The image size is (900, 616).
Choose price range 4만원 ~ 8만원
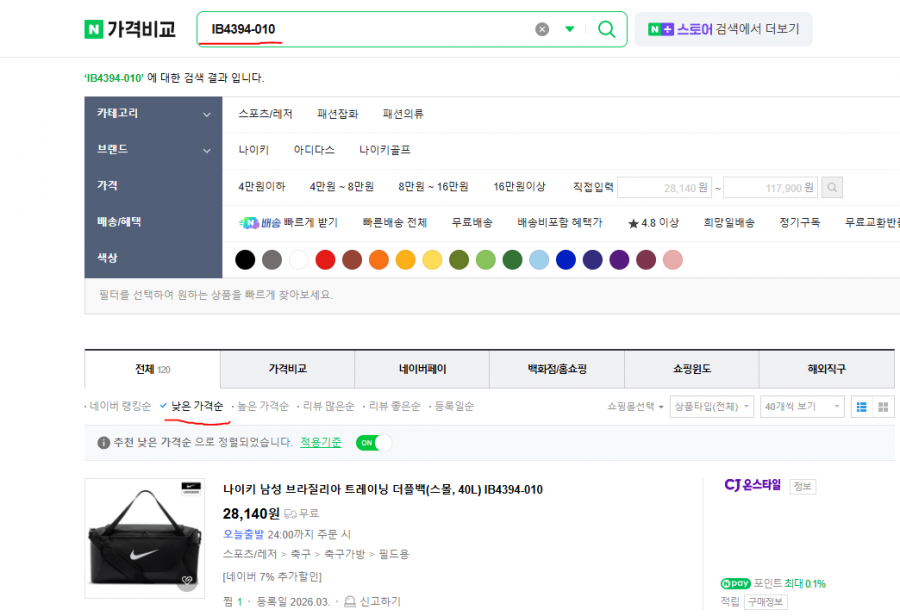click(342, 187)
